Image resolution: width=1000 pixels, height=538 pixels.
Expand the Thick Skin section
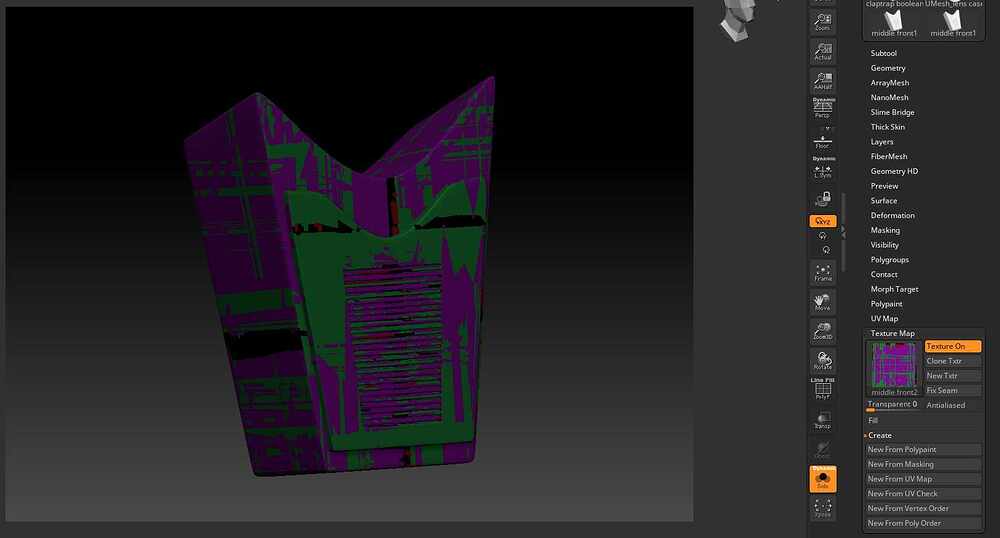[887, 127]
